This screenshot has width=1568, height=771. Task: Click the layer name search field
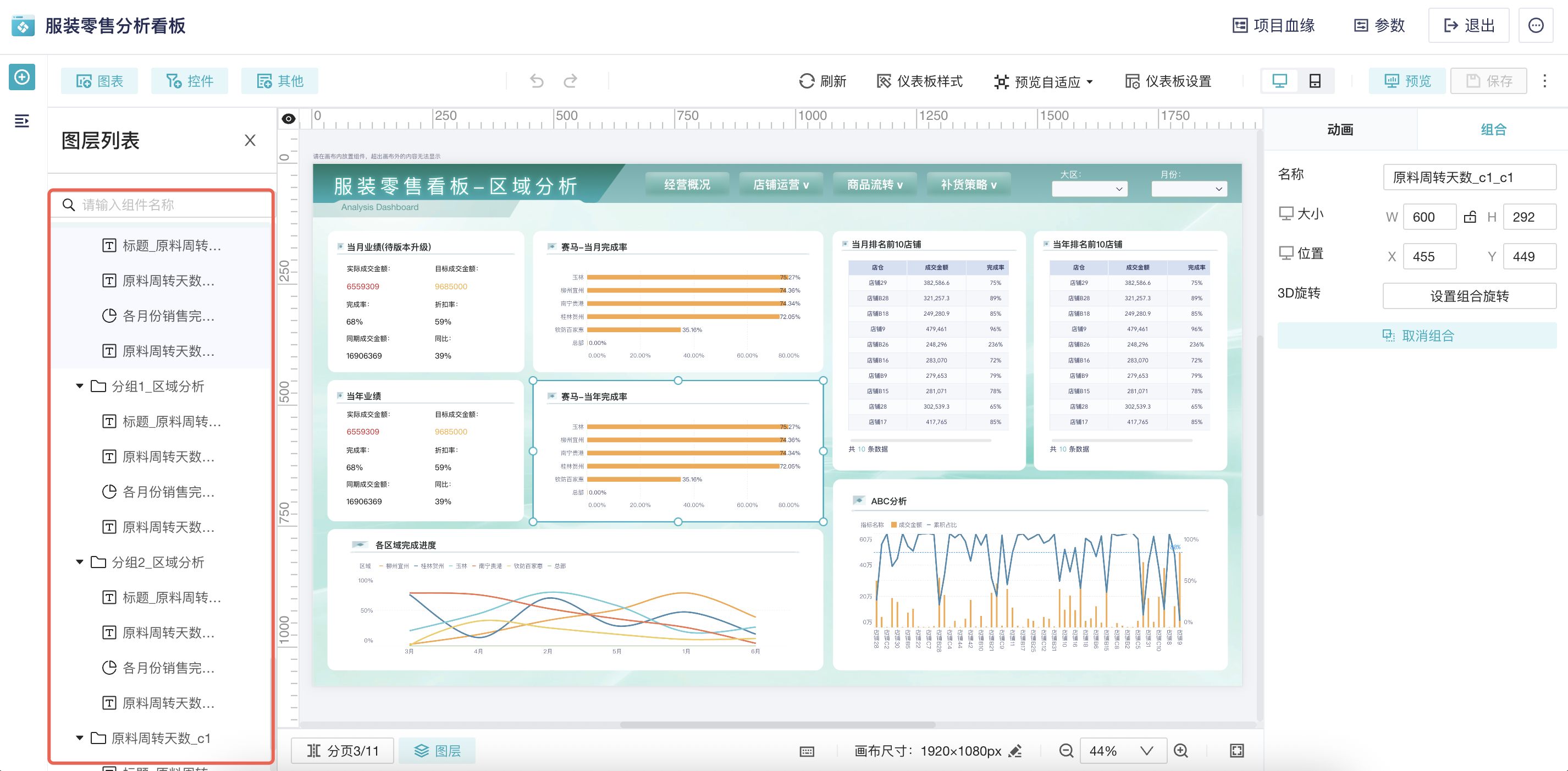[161, 205]
